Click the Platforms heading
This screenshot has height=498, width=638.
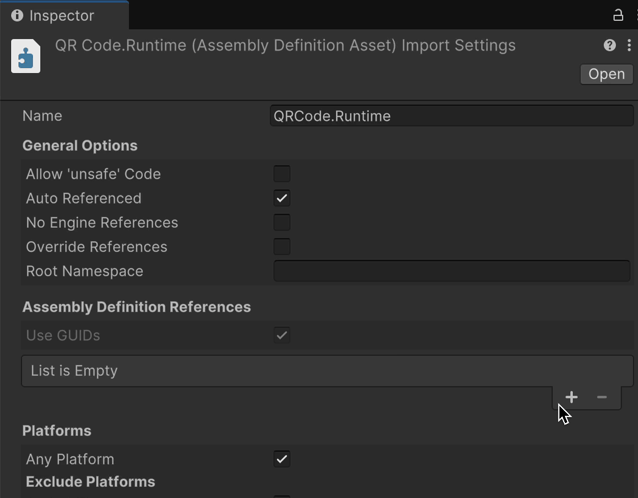57,430
